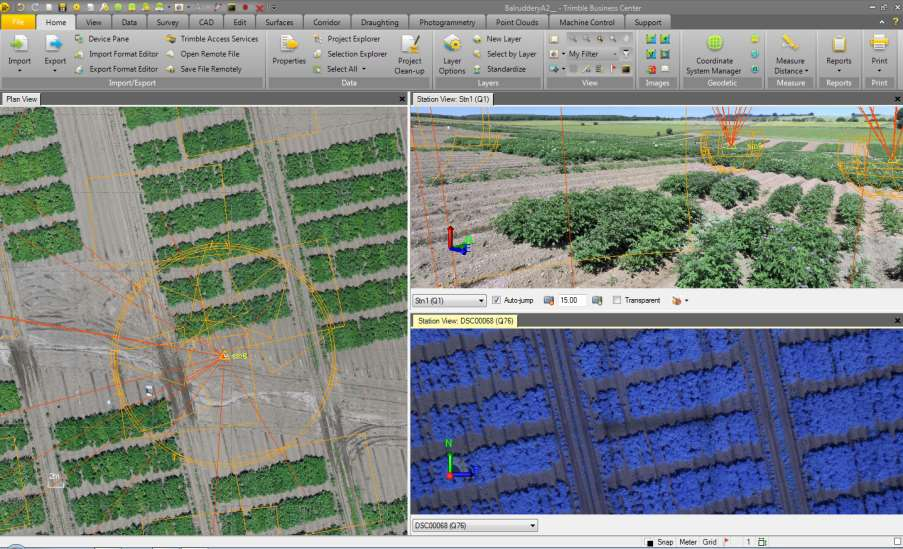Open the File menu

click(18, 22)
